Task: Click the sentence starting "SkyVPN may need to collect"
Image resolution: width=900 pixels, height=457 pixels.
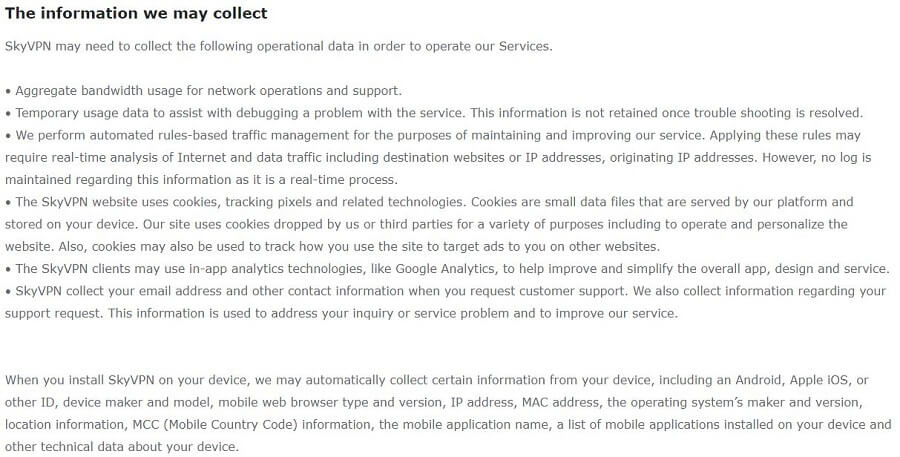Action: coord(278,47)
